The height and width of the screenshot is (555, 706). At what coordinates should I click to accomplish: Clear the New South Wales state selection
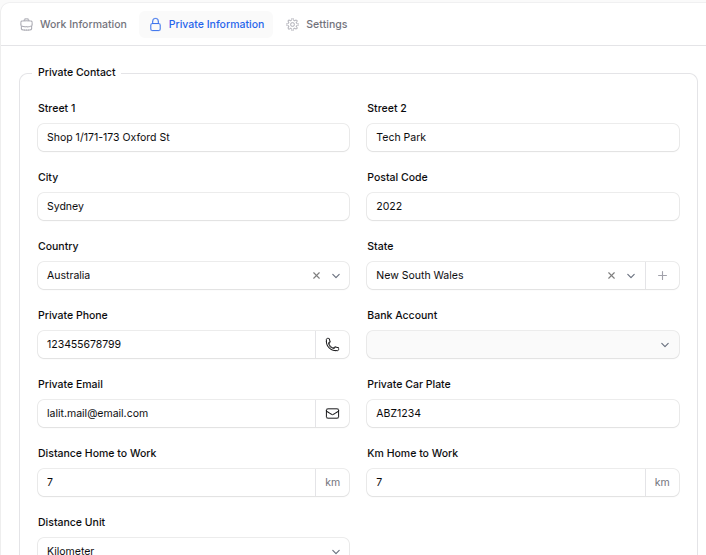[611, 276]
